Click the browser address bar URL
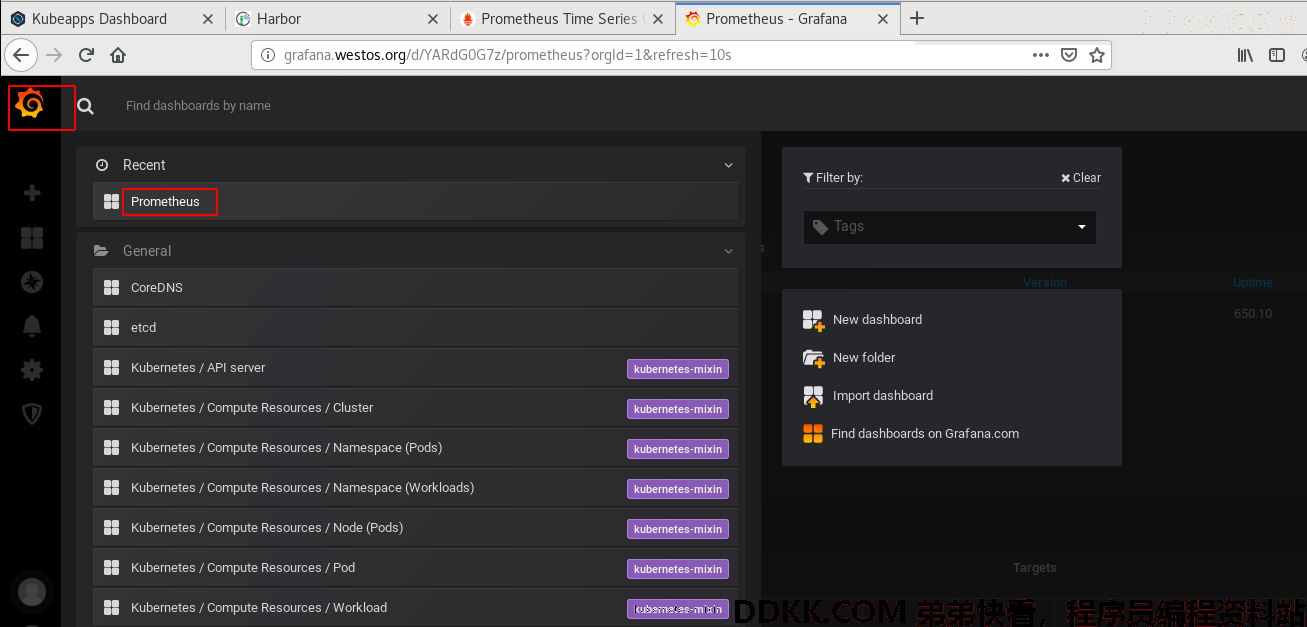 pyautogui.click(x=508, y=55)
